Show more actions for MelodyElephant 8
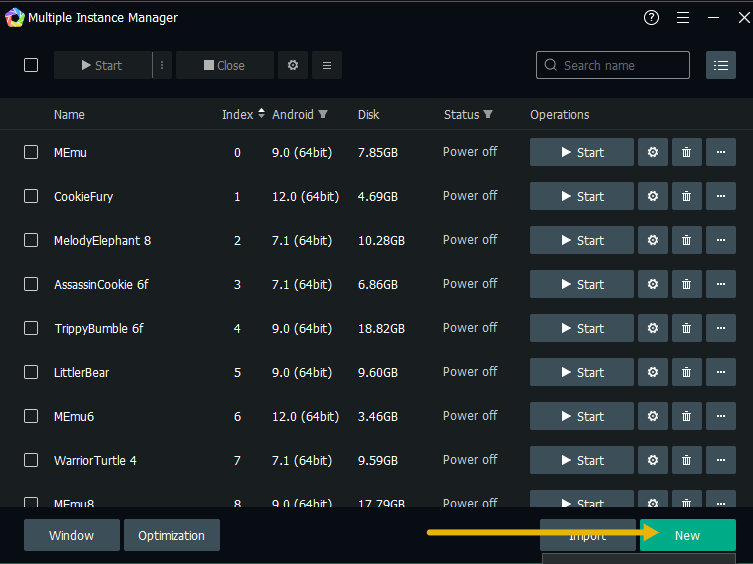The height and width of the screenshot is (564, 753). [x=721, y=240]
